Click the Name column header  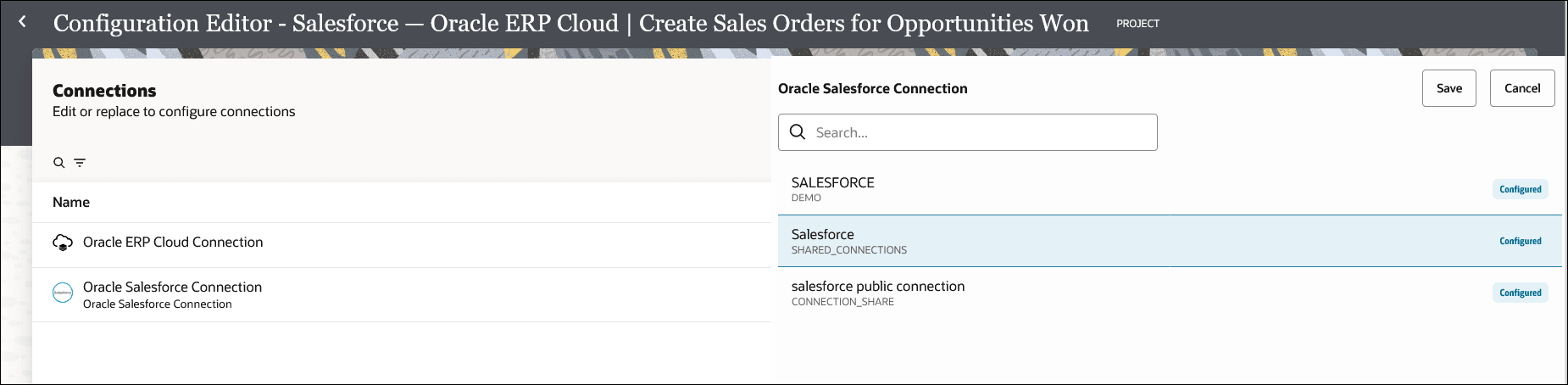coord(71,202)
